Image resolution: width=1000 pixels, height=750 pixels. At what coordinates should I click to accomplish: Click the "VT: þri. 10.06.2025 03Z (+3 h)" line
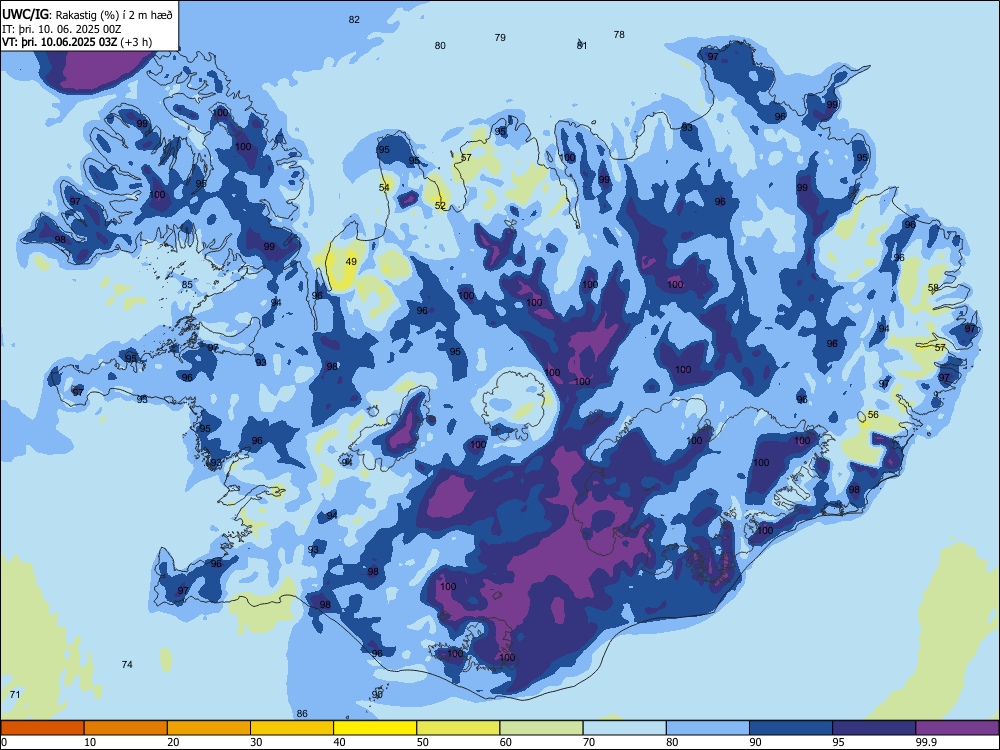77,42
